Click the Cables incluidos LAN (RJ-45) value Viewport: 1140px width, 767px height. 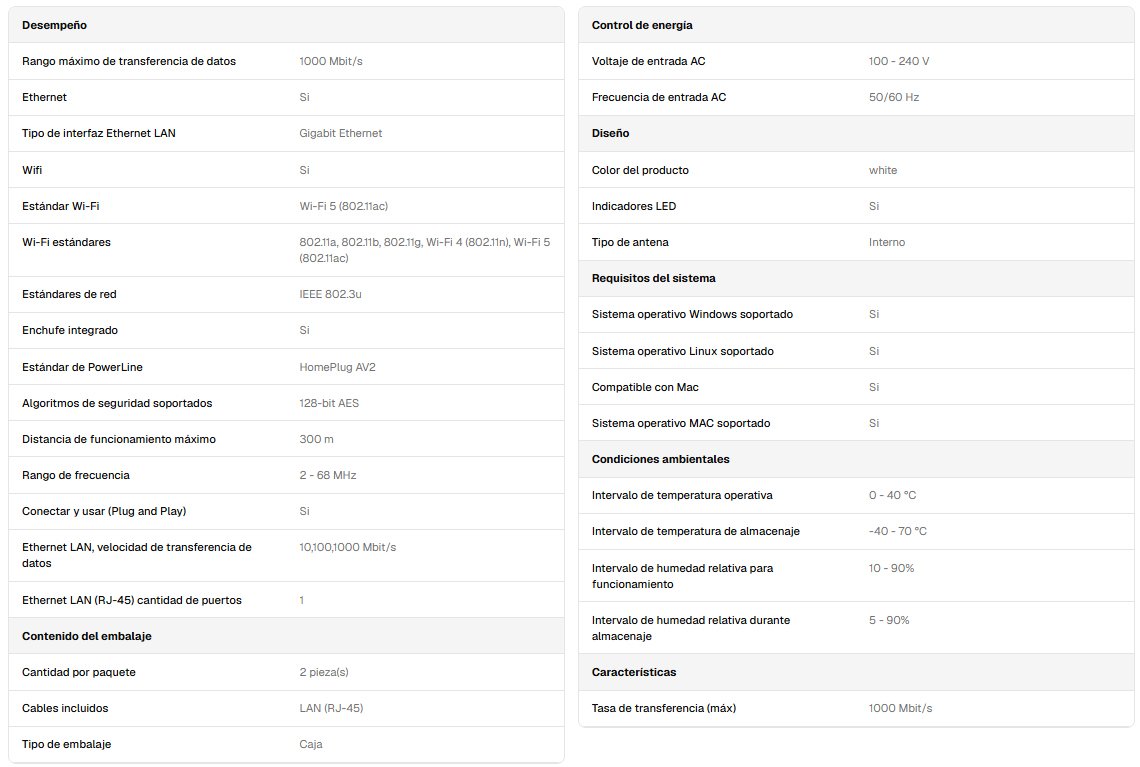[331, 709]
